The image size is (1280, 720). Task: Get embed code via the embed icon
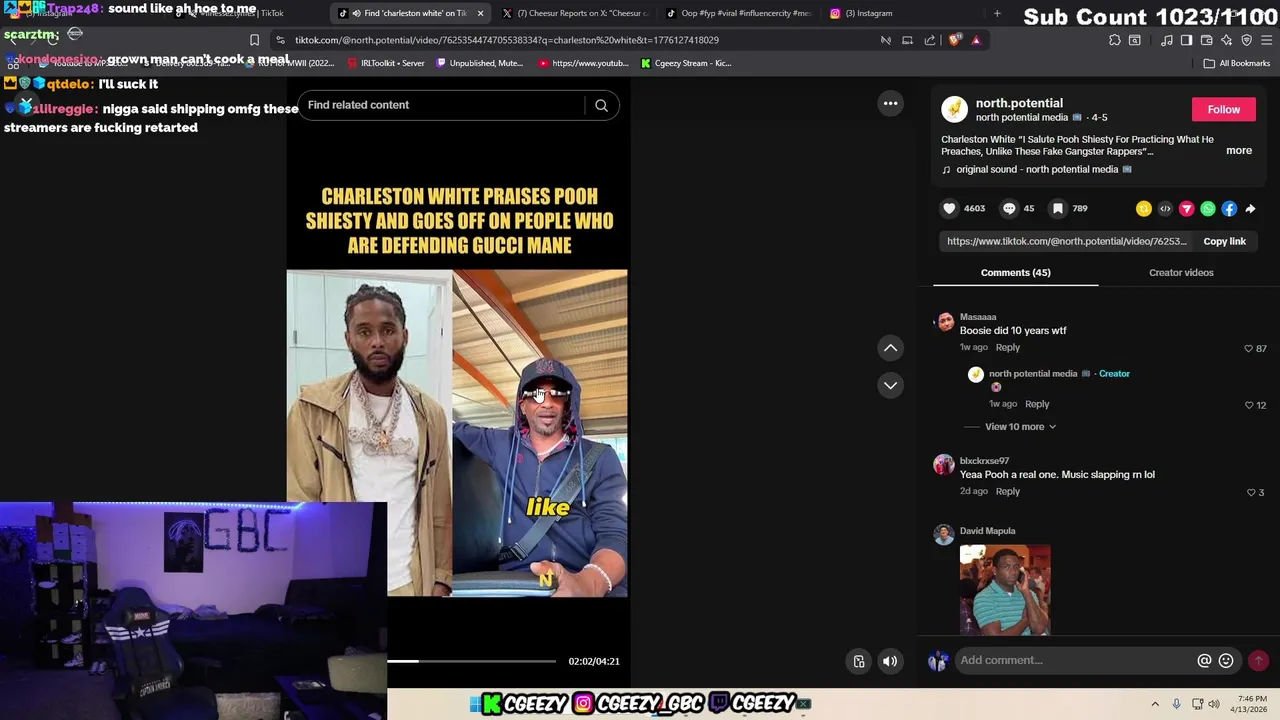coord(1165,208)
